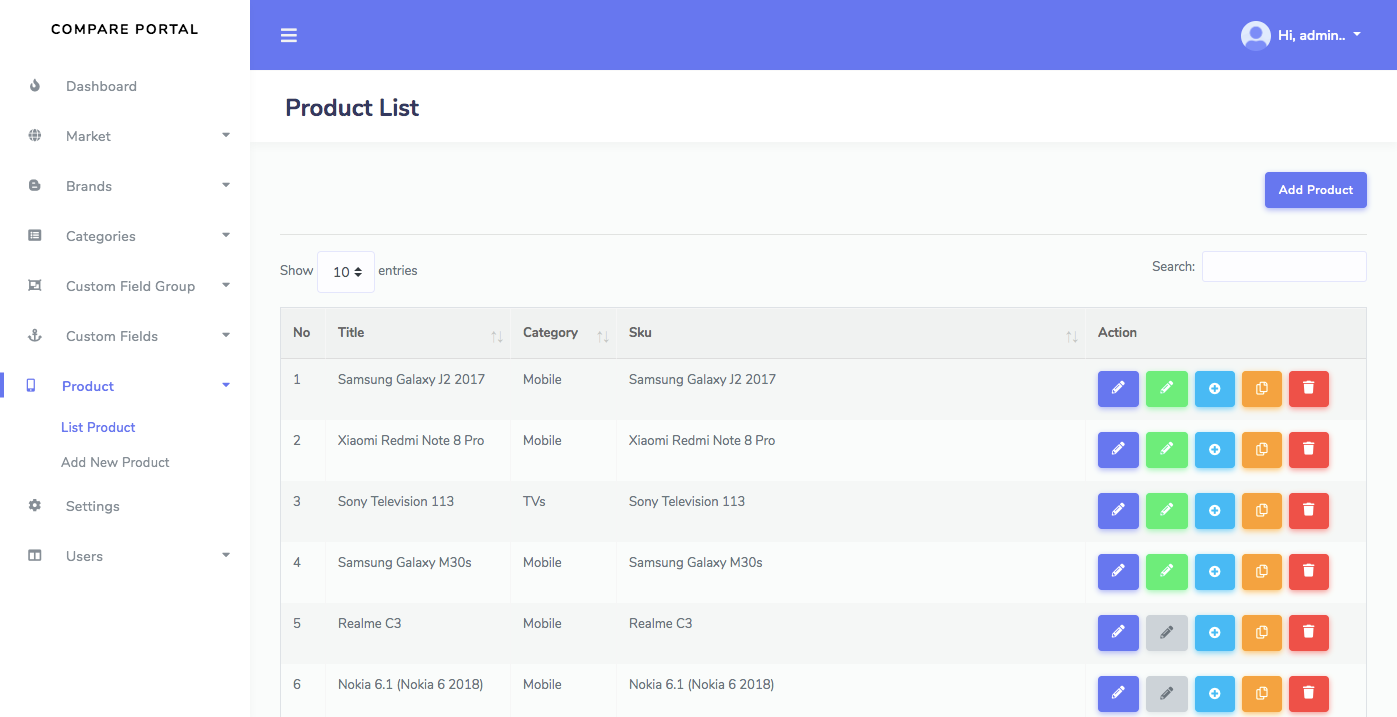This screenshot has height=717, width=1397.
Task: Click grey pencil button for Nokia 6.1 row
Action: (x=1166, y=694)
